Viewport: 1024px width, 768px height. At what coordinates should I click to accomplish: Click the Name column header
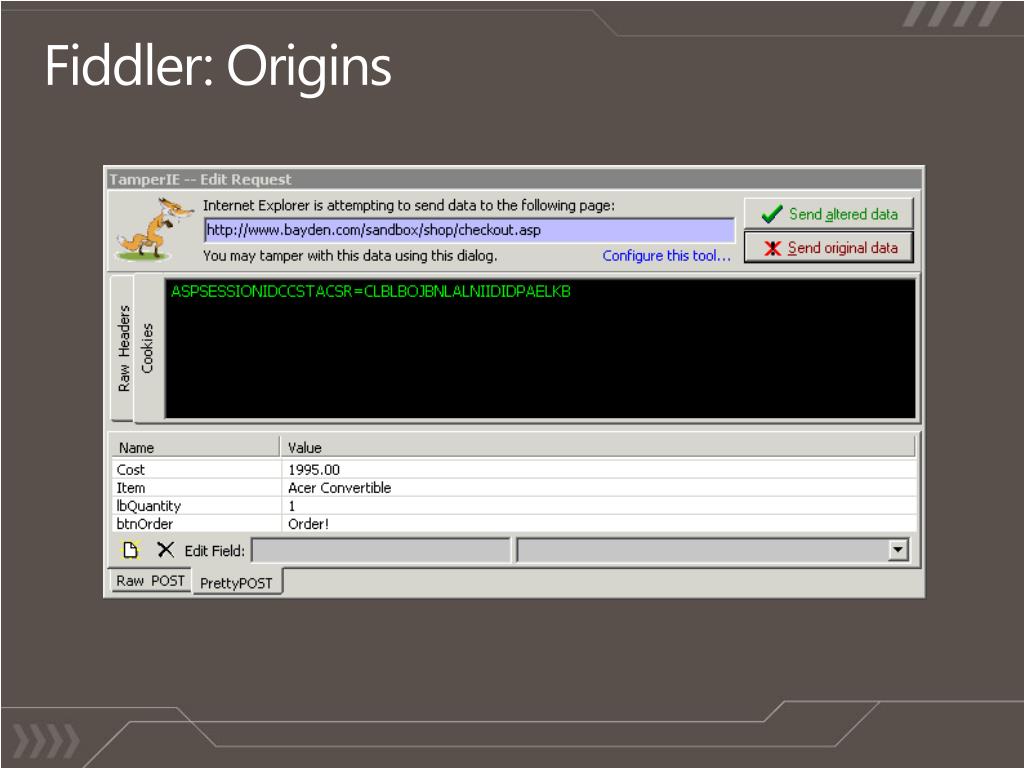(x=195, y=447)
